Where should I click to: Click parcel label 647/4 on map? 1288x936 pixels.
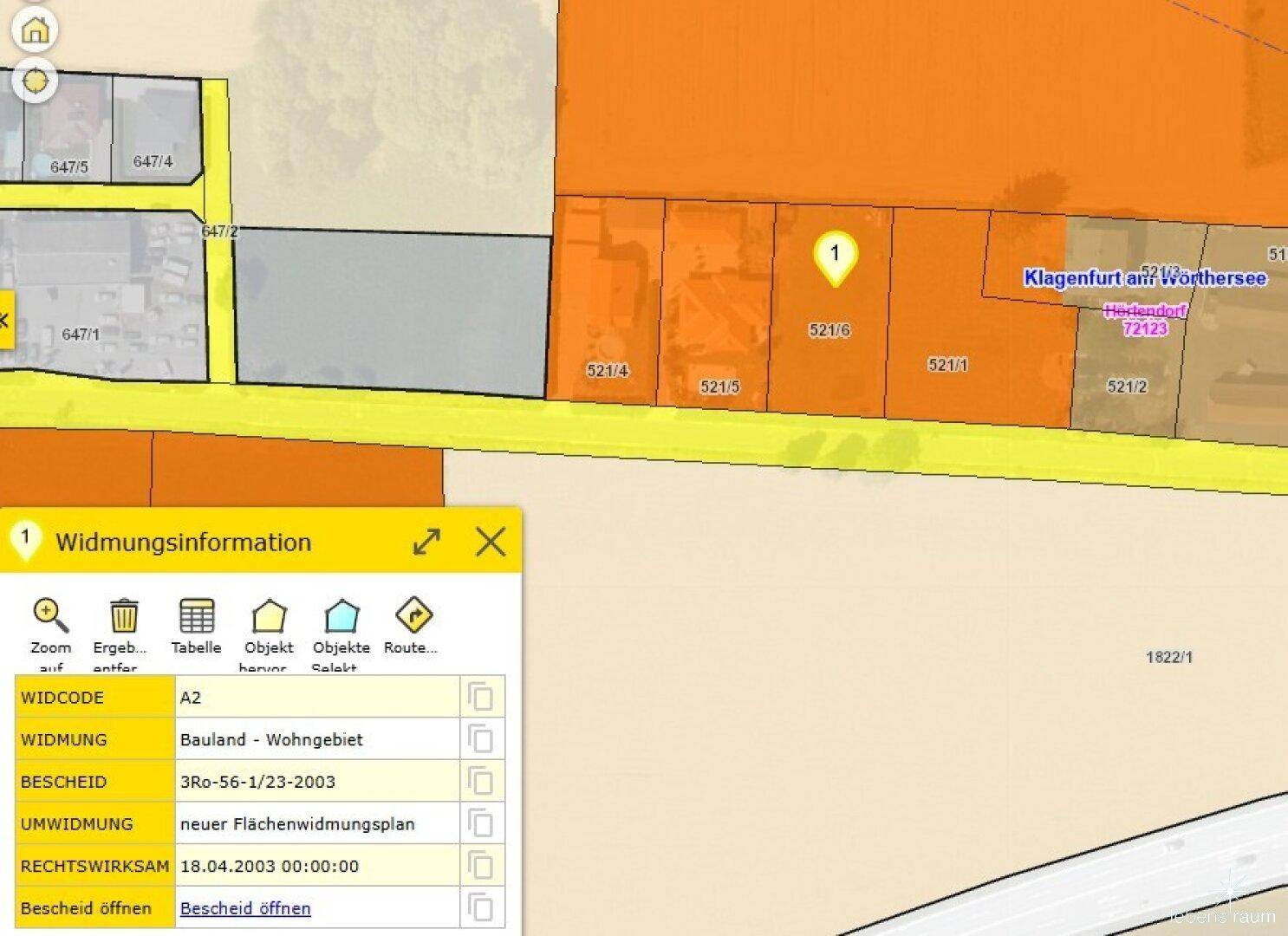(x=153, y=161)
